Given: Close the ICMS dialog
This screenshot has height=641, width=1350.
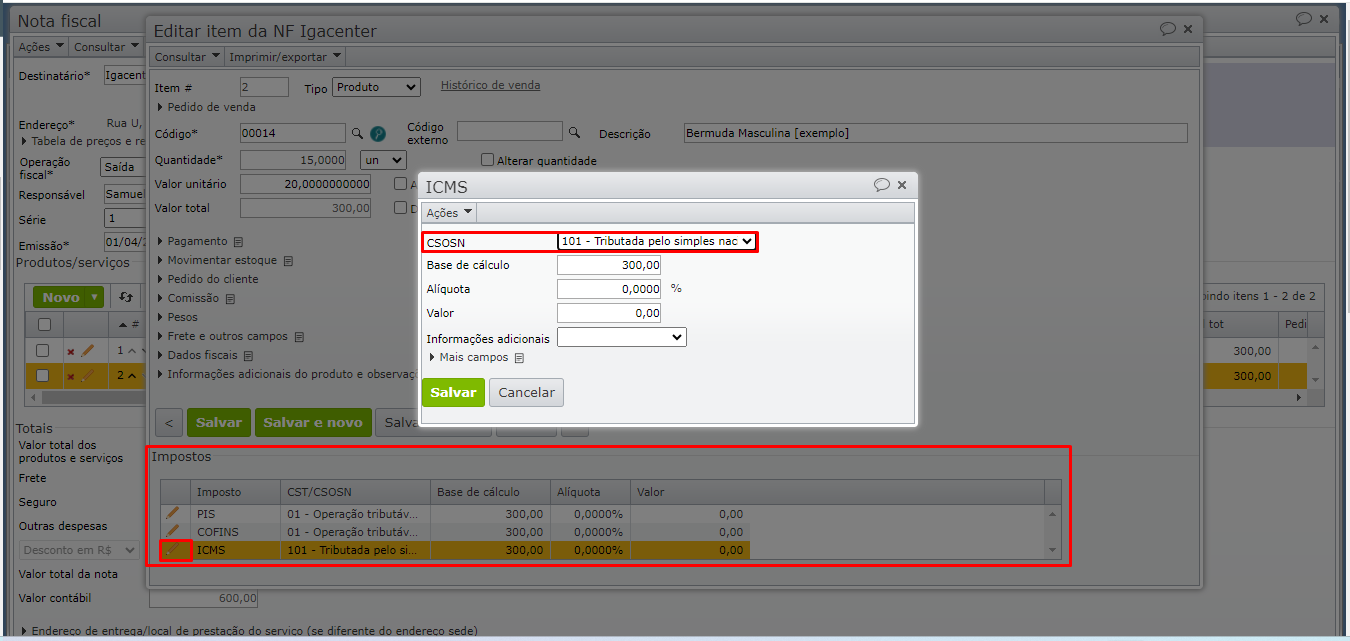Looking at the screenshot, I should pos(902,185).
